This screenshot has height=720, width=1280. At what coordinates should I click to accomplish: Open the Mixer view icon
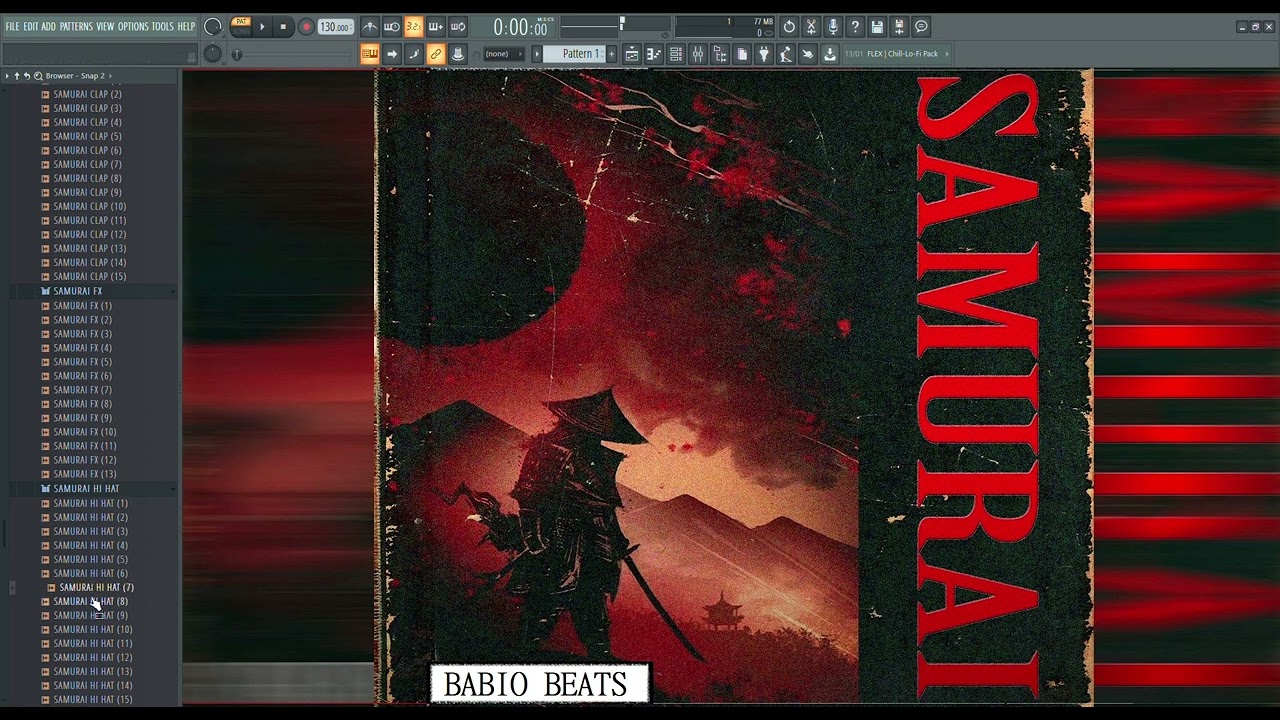(698, 54)
